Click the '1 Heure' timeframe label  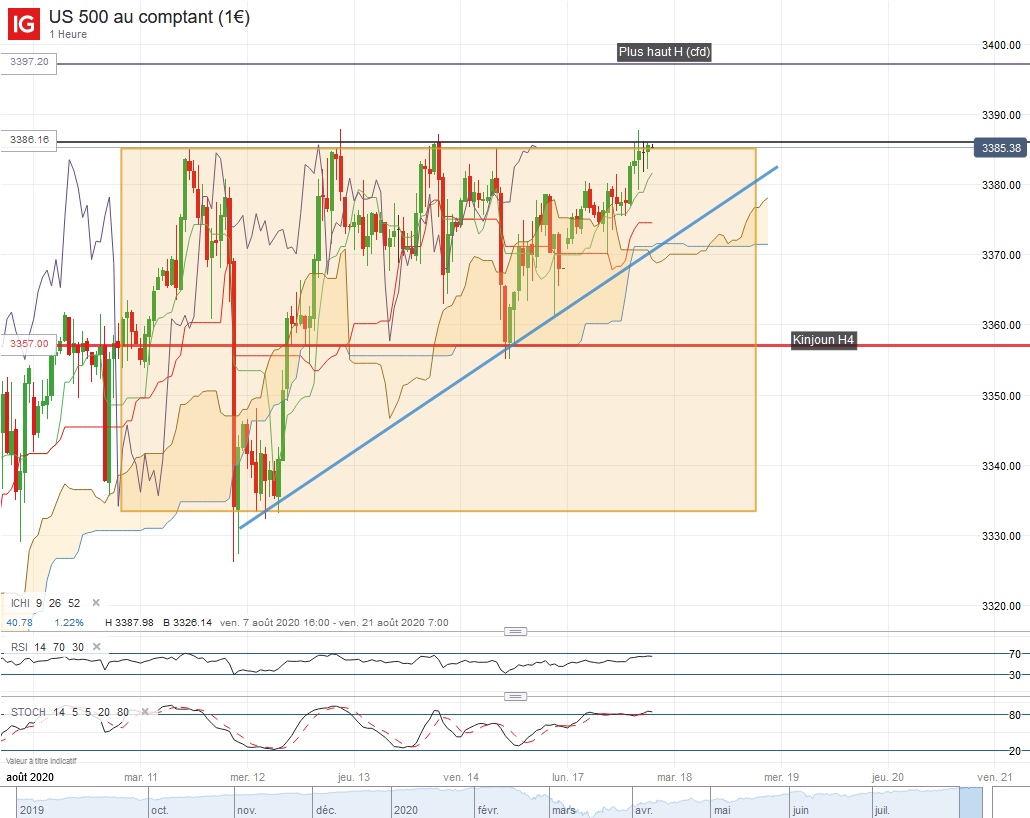pos(68,34)
